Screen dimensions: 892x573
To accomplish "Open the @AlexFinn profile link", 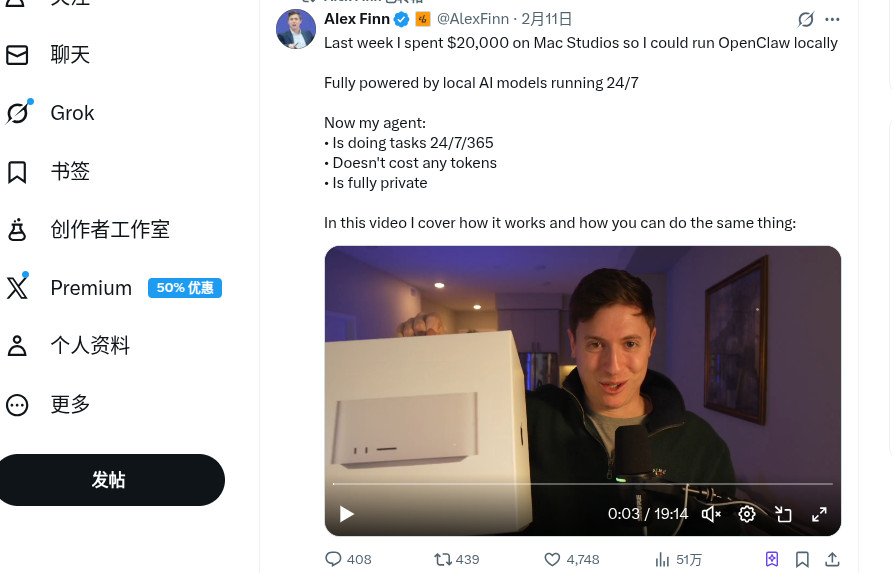I will pyautogui.click(x=473, y=19).
